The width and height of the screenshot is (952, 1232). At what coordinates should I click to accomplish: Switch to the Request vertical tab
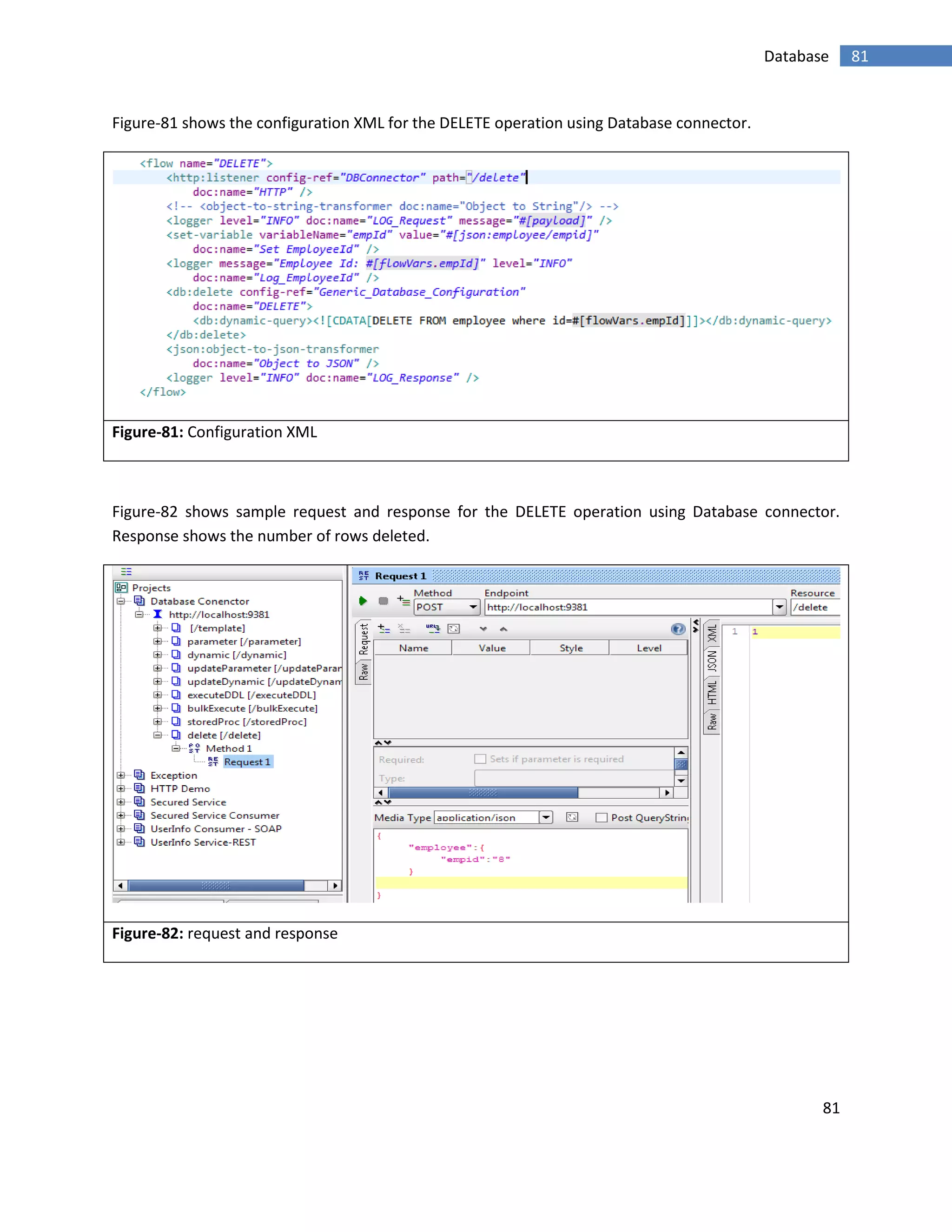pos(364,639)
